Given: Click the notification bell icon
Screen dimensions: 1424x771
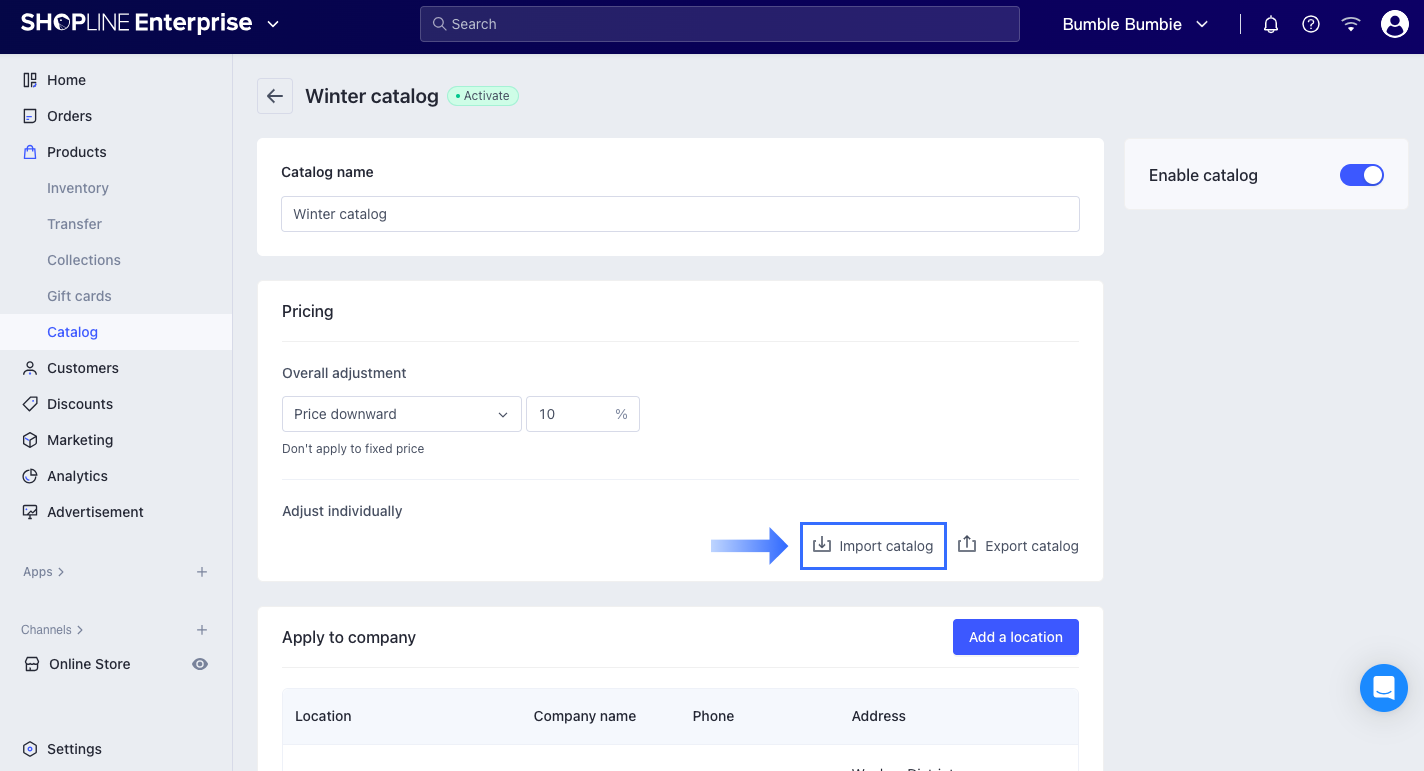Looking at the screenshot, I should pos(1271,24).
